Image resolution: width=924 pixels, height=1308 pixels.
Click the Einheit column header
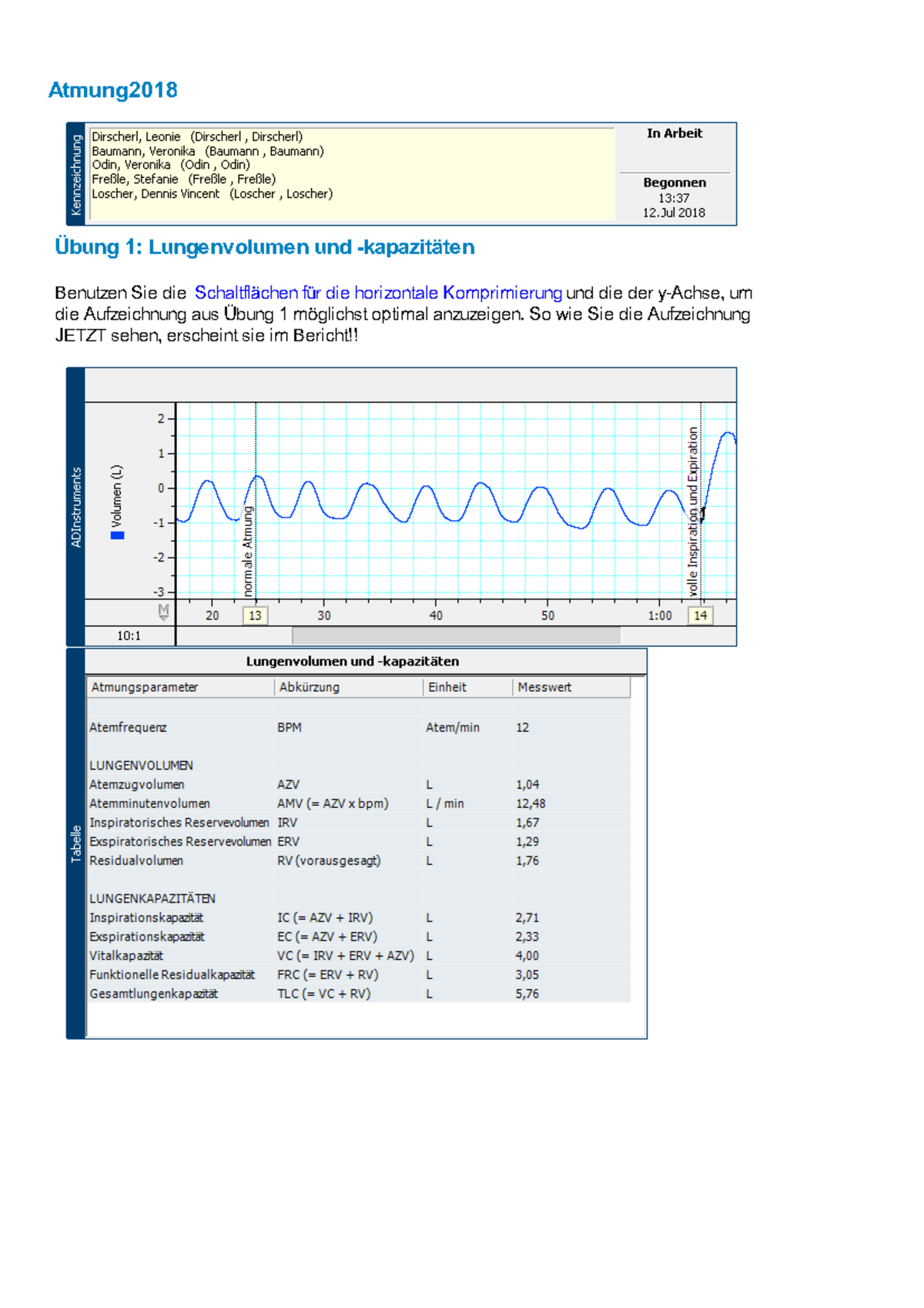(x=467, y=687)
